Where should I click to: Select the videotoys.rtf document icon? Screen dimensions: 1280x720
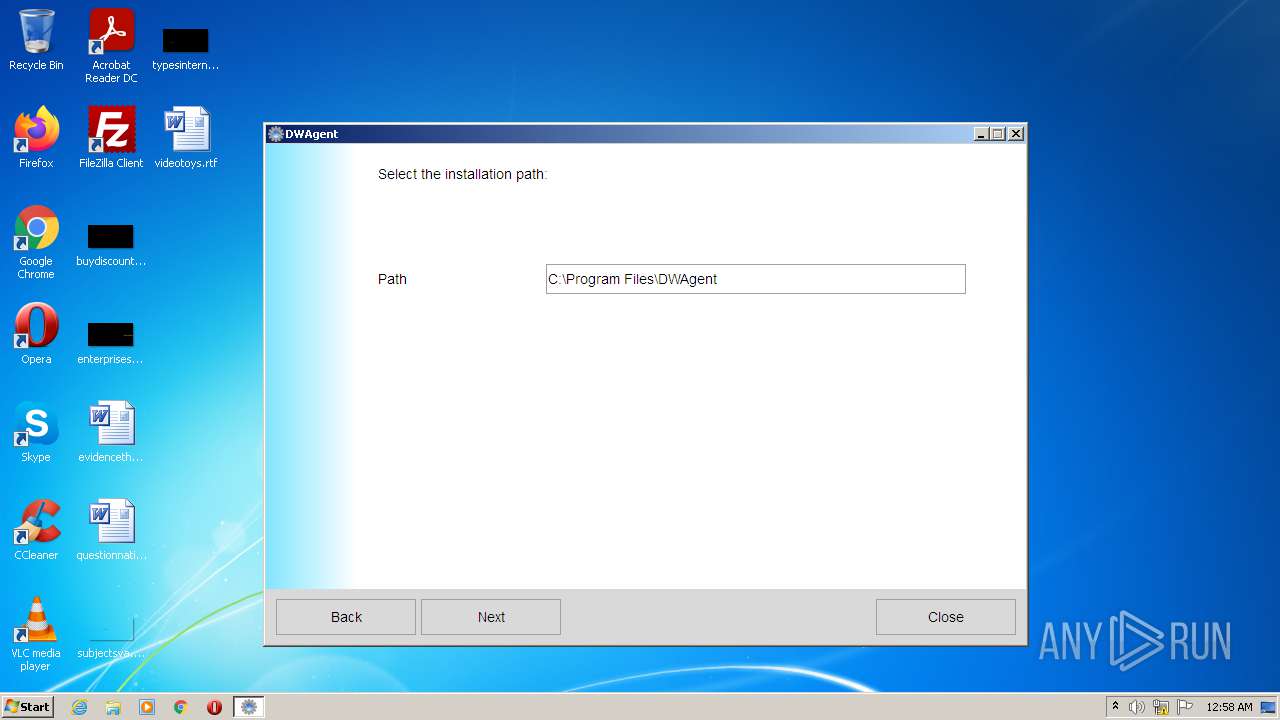pyautogui.click(x=186, y=138)
